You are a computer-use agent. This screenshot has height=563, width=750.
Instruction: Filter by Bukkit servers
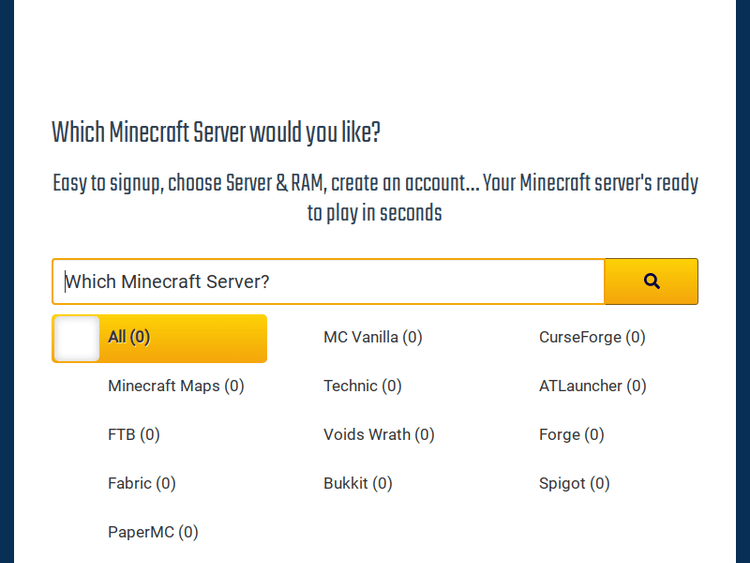click(x=358, y=484)
